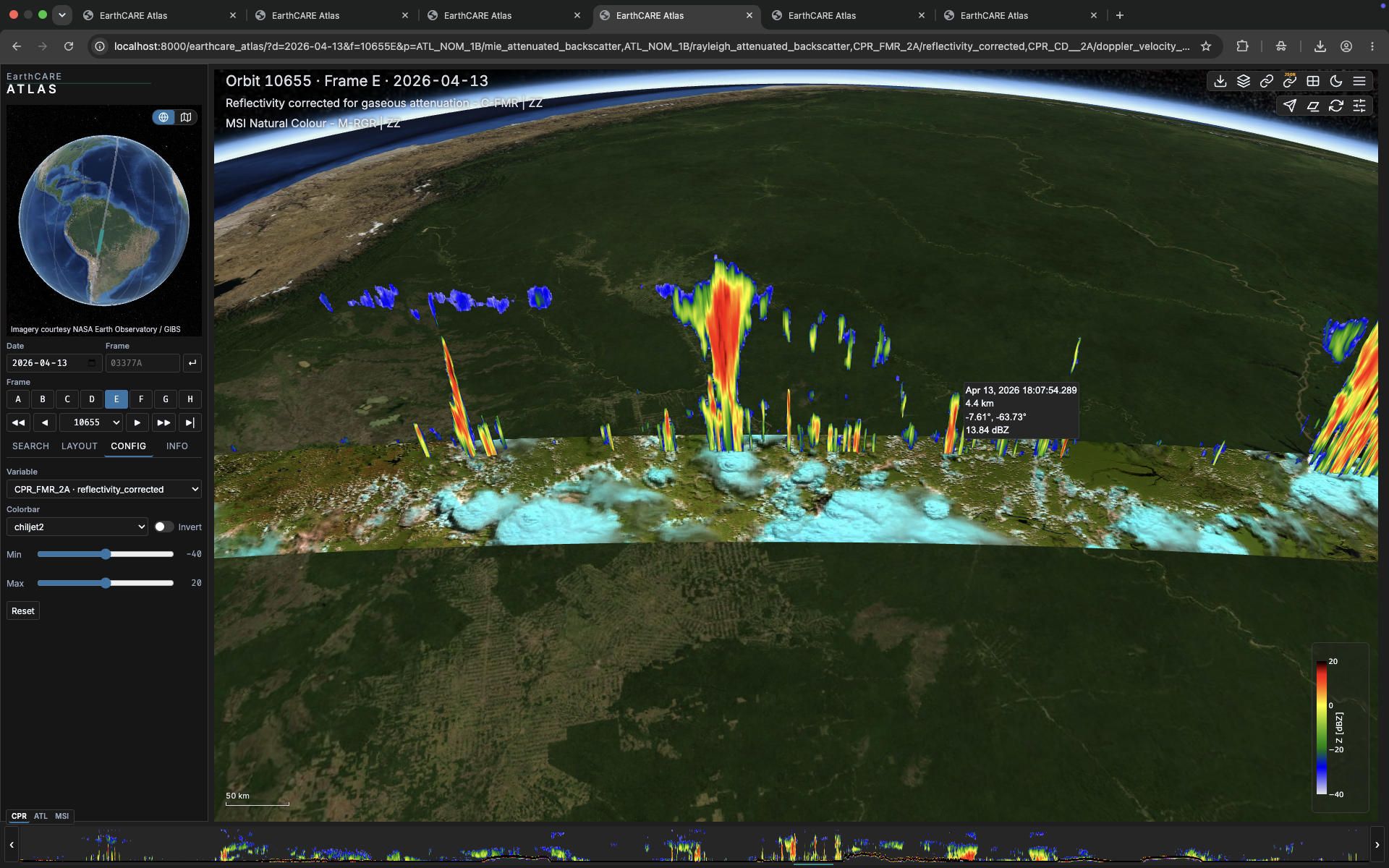Image resolution: width=1389 pixels, height=868 pixels.
Task: Open the date picker calendar icon
Action: click(92, 363)
